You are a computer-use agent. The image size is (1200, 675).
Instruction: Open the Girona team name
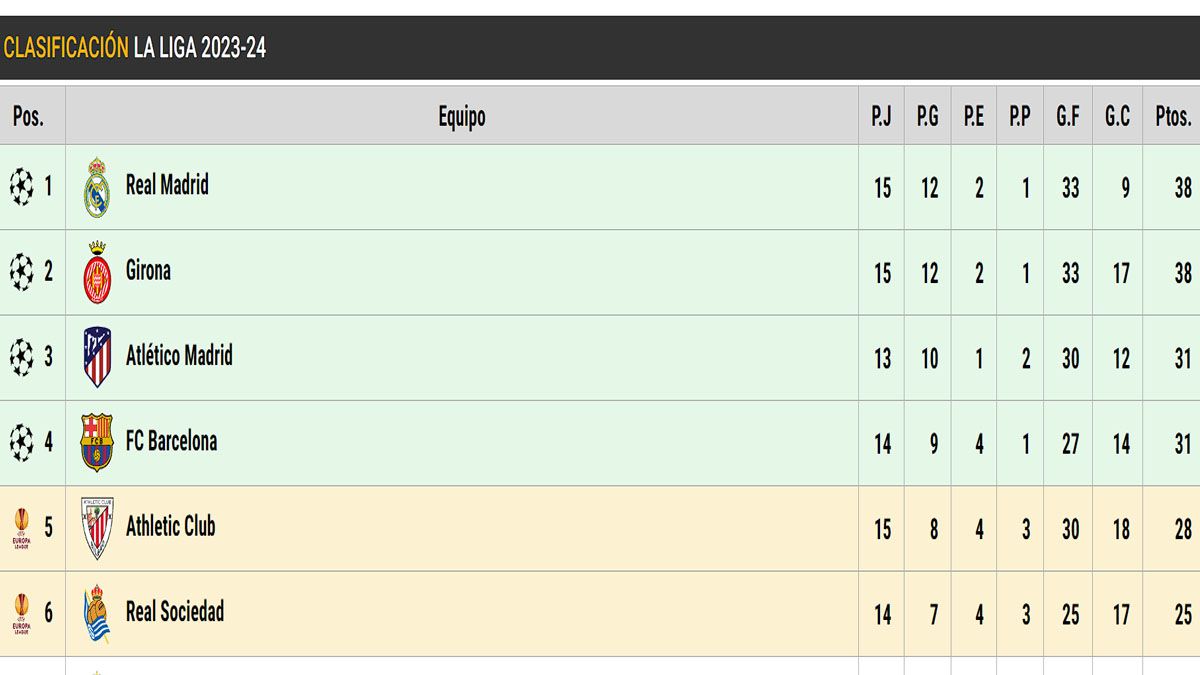(148, 270)
